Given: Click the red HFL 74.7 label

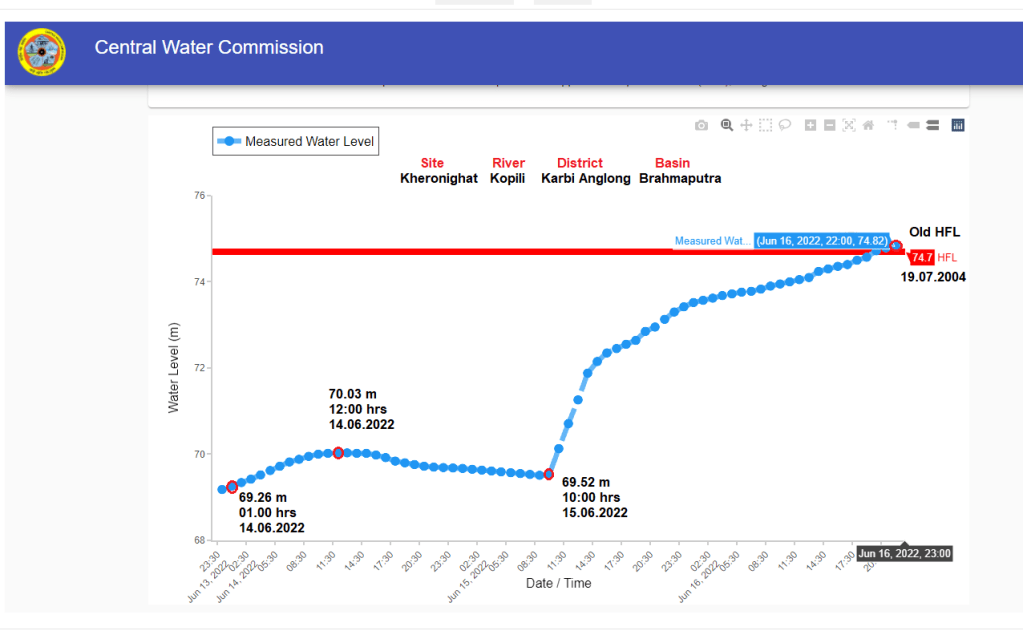Looking at the screenshot, I should tap(921, 258).
